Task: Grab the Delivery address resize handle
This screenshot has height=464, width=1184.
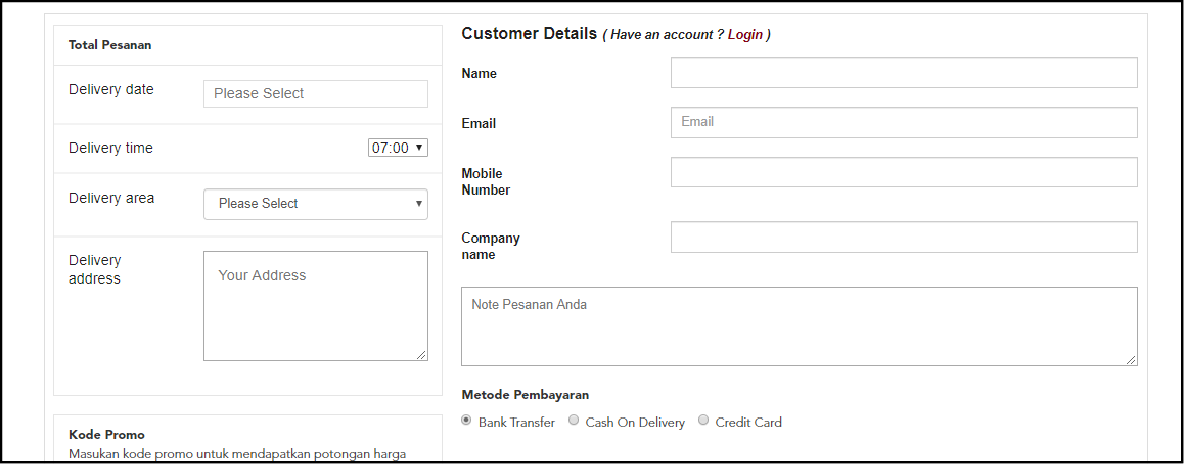Action: [x=422, y=355]
